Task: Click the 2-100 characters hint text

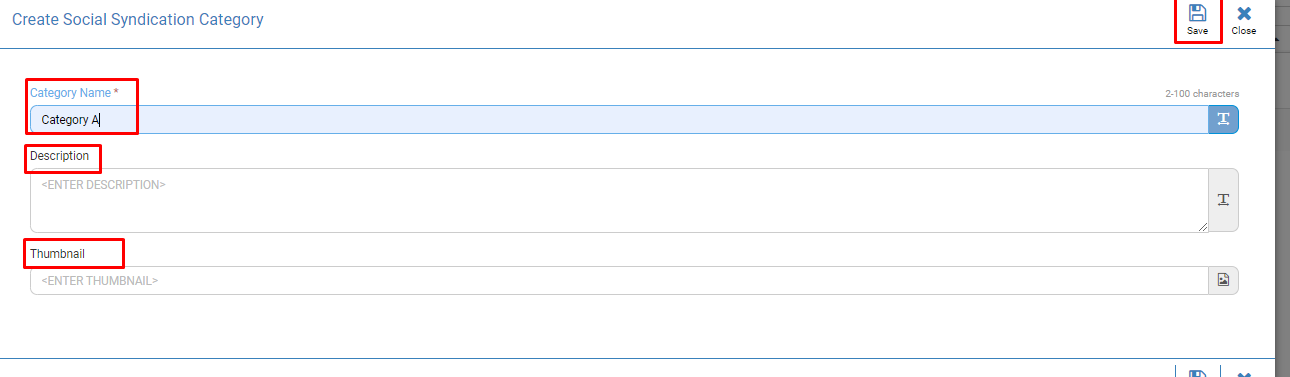Action: point(1202,94)
